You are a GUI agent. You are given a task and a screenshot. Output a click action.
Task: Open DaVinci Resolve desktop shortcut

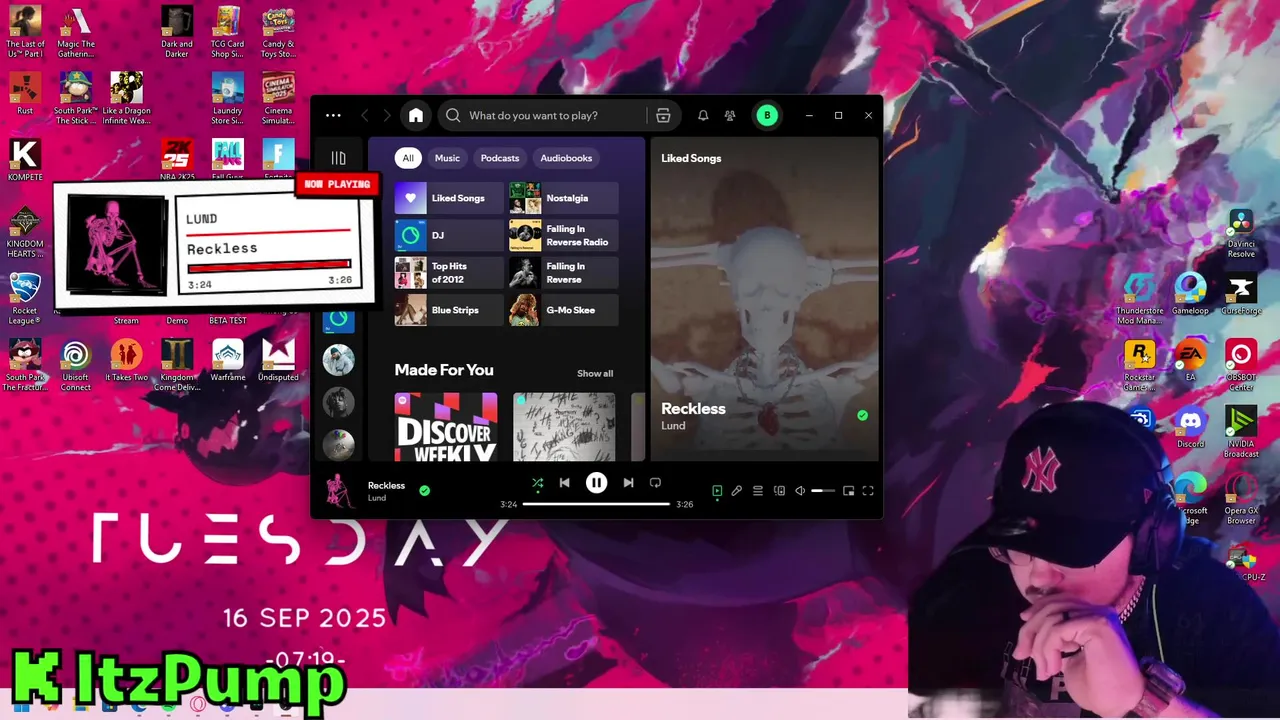(1241, 233)
